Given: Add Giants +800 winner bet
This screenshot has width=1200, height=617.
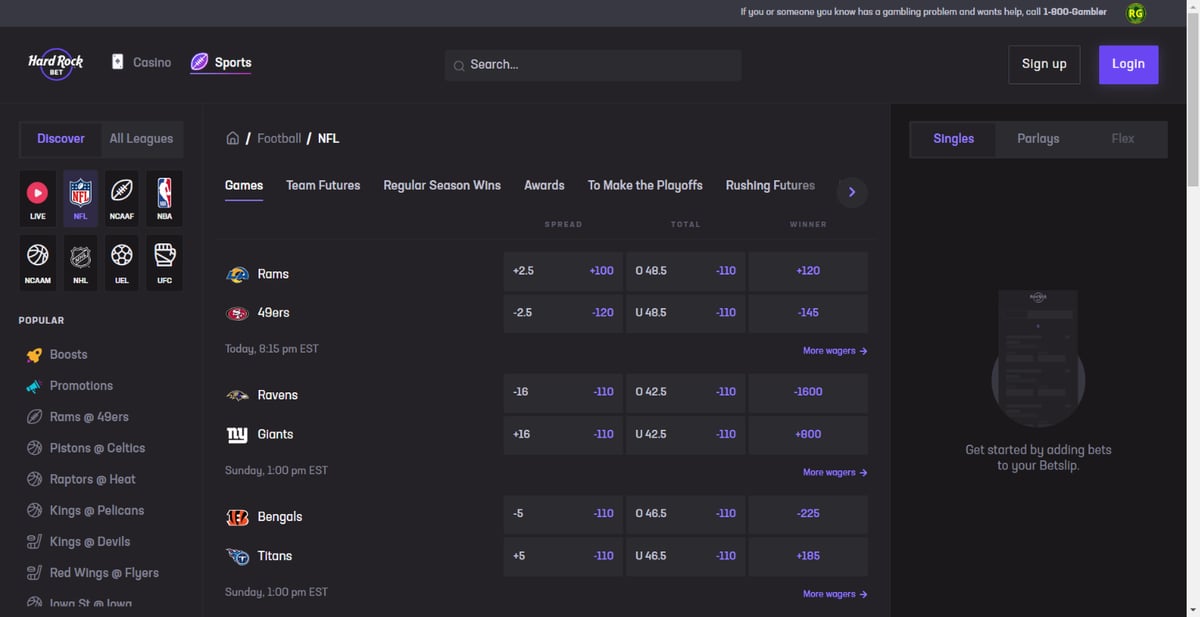Looking at the screenshot, I should pos(808,434).
